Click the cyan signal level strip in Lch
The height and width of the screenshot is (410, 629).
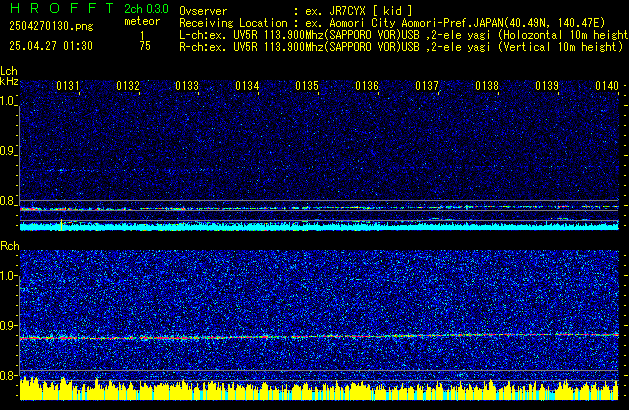[319, 226]
